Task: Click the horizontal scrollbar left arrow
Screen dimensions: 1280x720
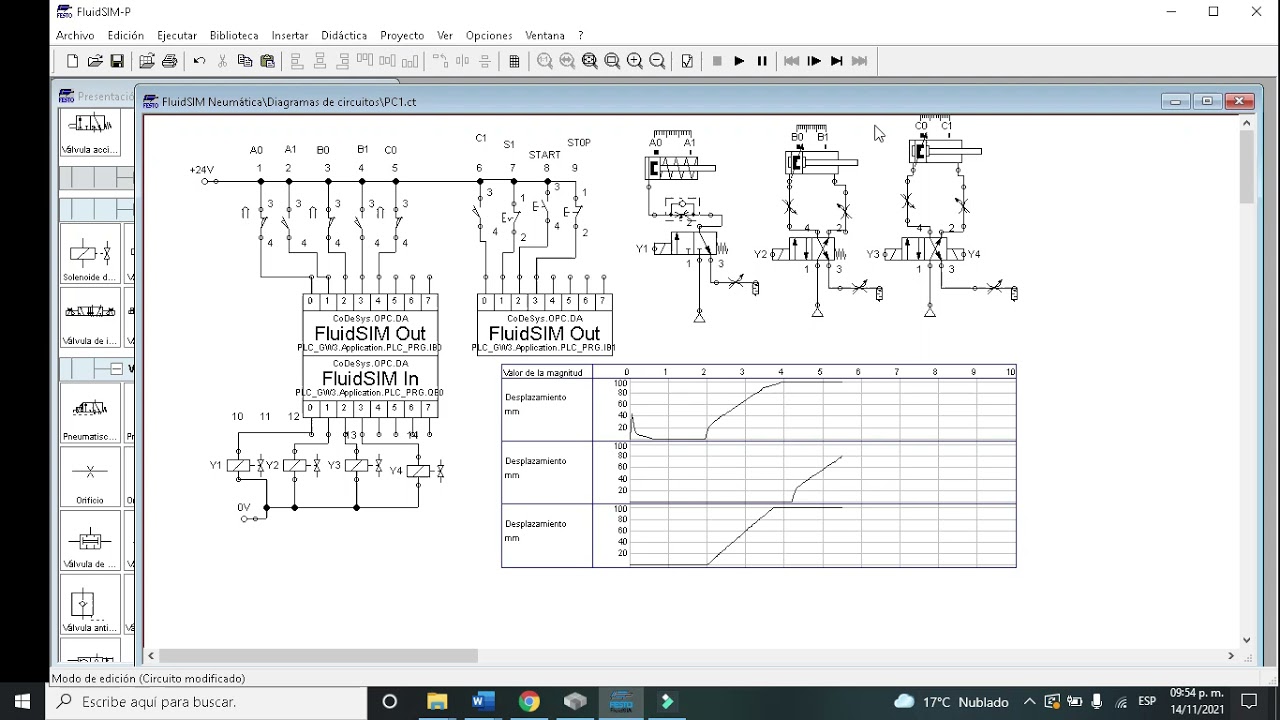Action: [151, 656]
